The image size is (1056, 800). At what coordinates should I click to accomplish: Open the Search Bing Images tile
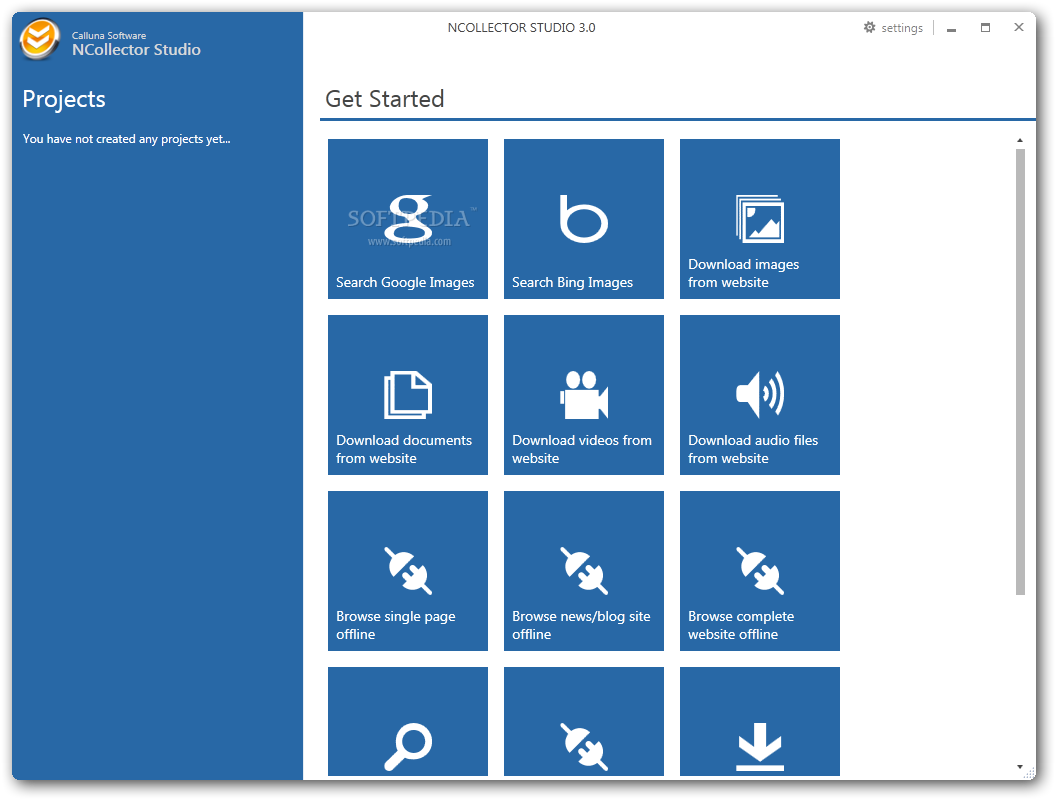(x=583, y=219)
